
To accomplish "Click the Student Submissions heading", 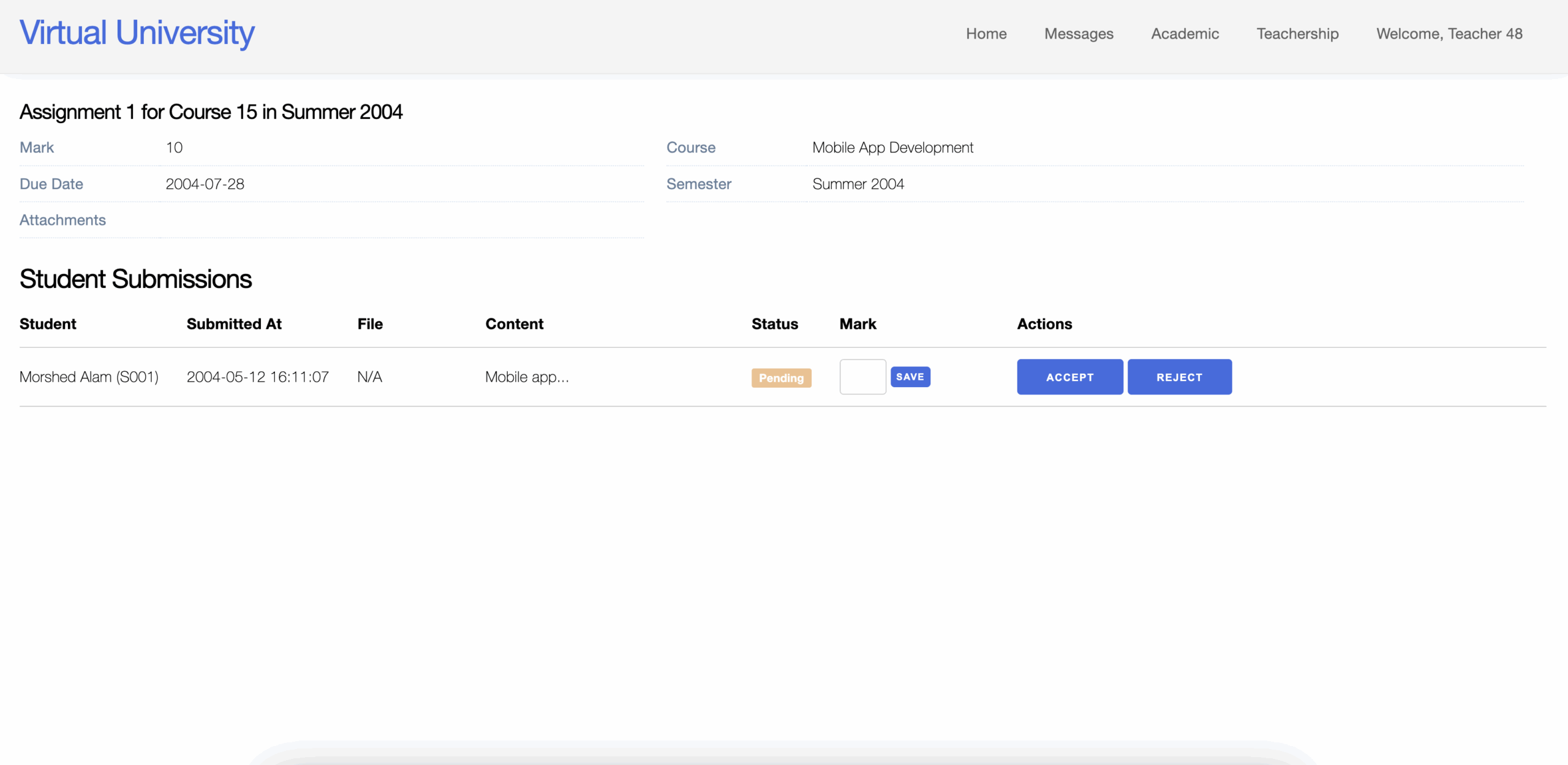I will coord(135,279).
